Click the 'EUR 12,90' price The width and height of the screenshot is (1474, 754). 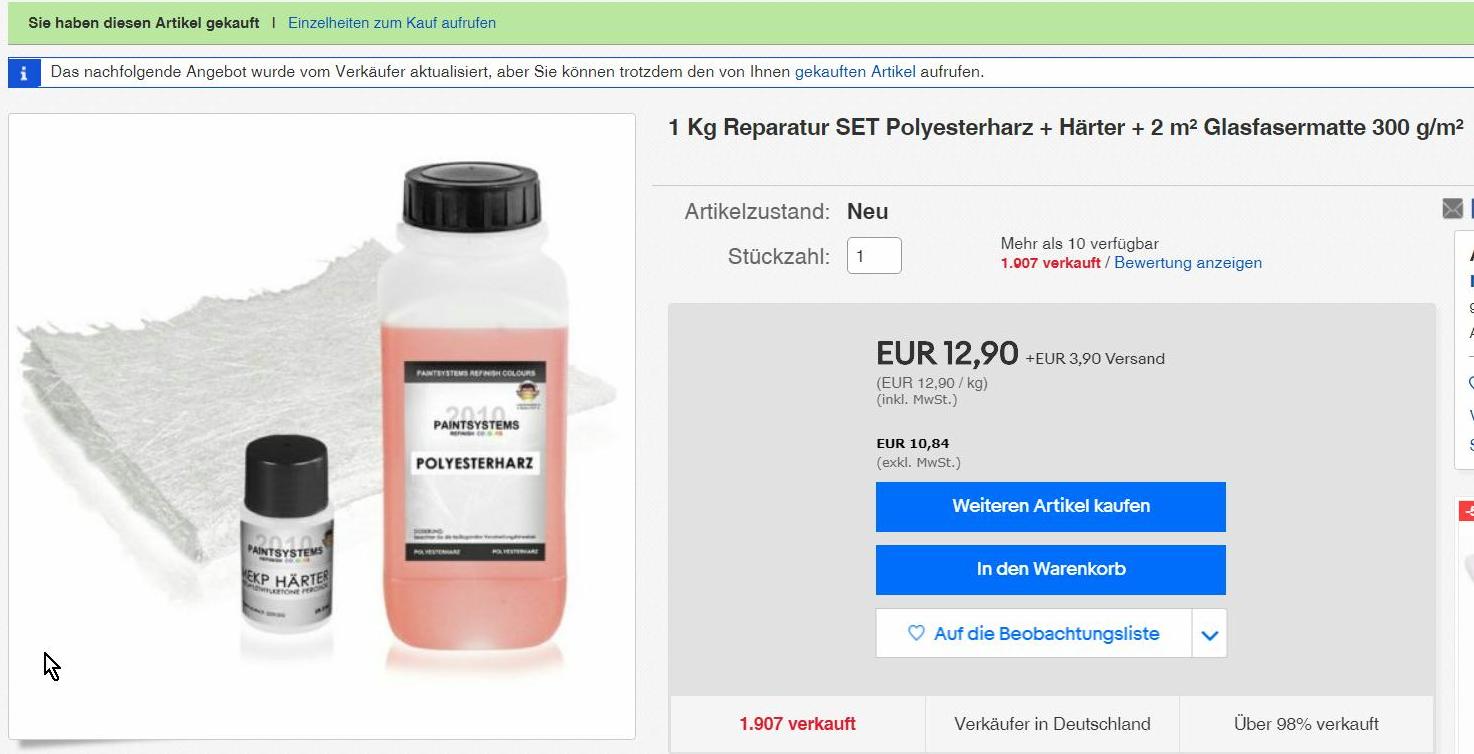point(947,354)
